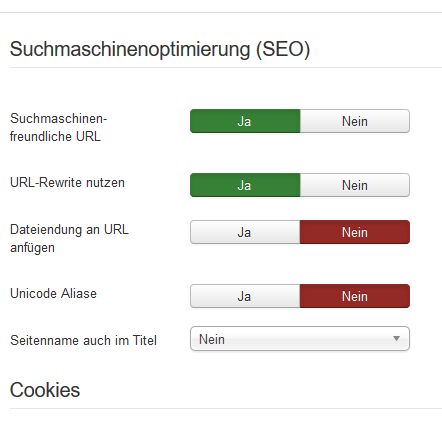Screen dimensions: 442x428
Task: Enable Suchmaschinenfreundliche URL with Ja
Action: [x=245, y=121]
